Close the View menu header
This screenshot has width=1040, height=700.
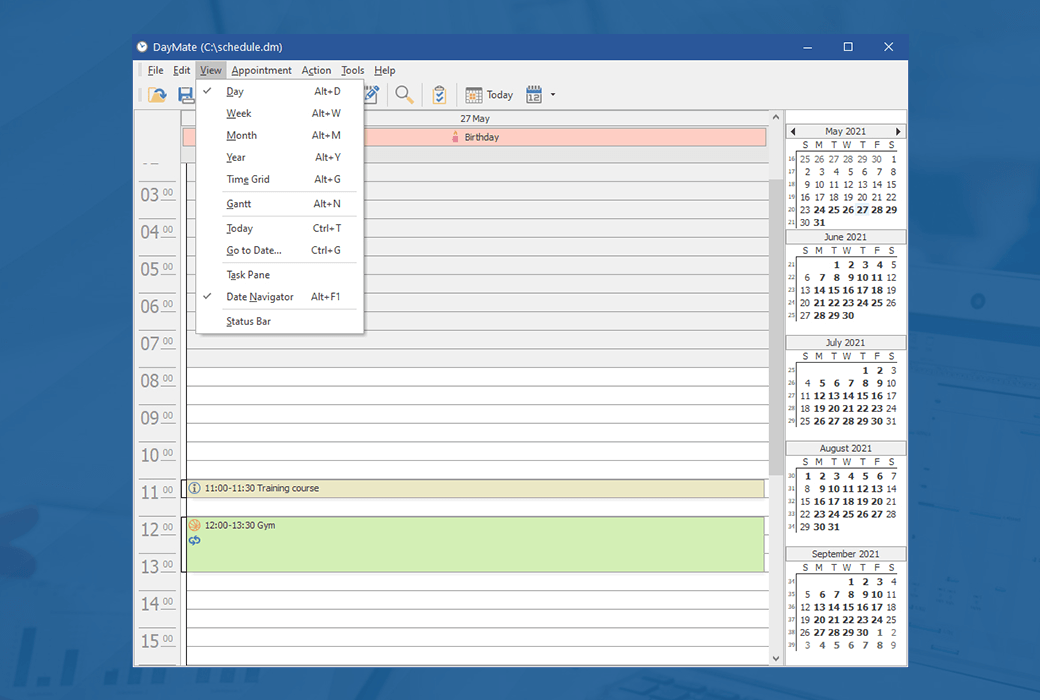pyautogui.click(x=211, y=70)
